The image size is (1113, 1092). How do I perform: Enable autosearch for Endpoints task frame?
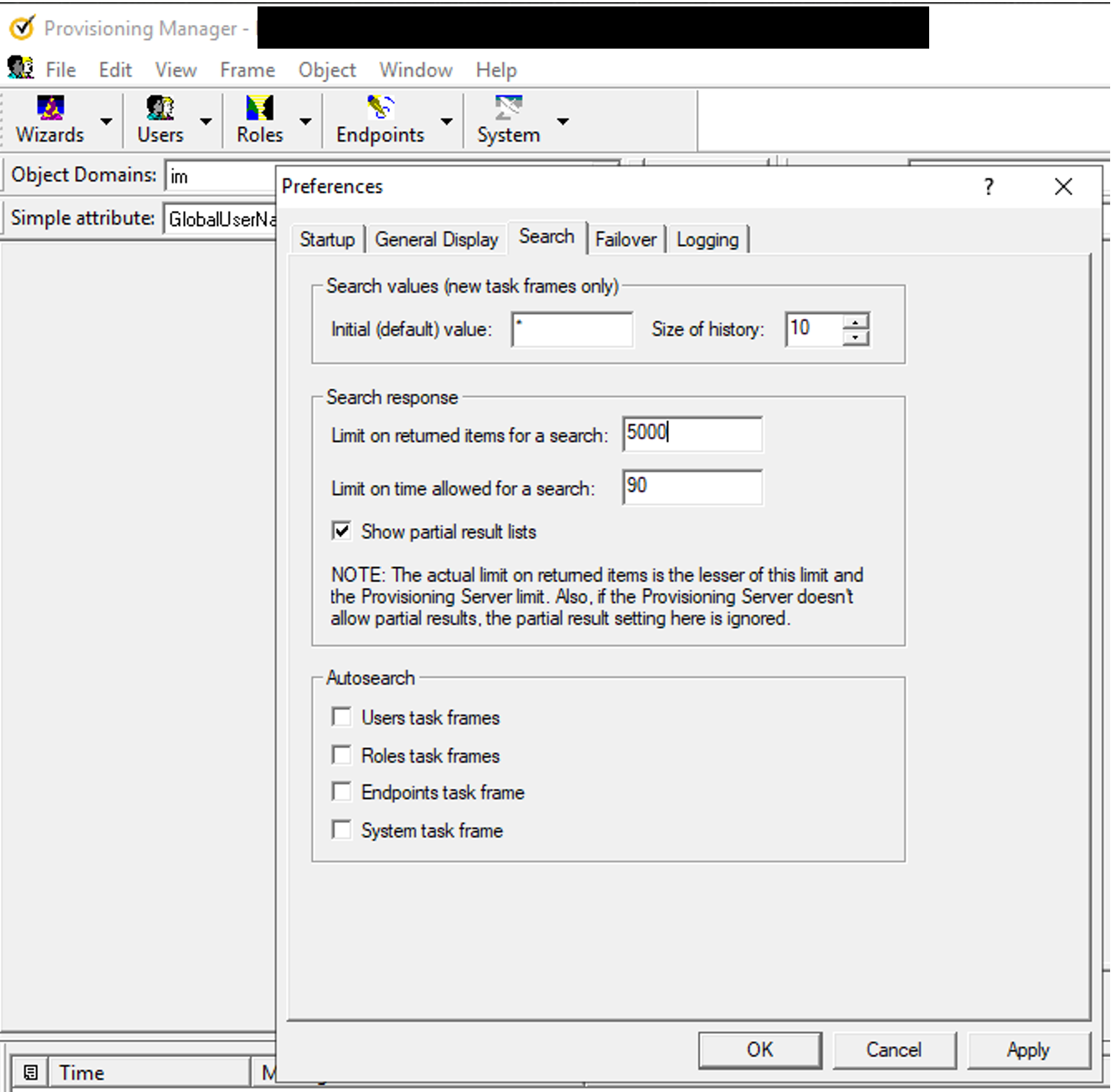pyautogui.click(x=342, y=792)
